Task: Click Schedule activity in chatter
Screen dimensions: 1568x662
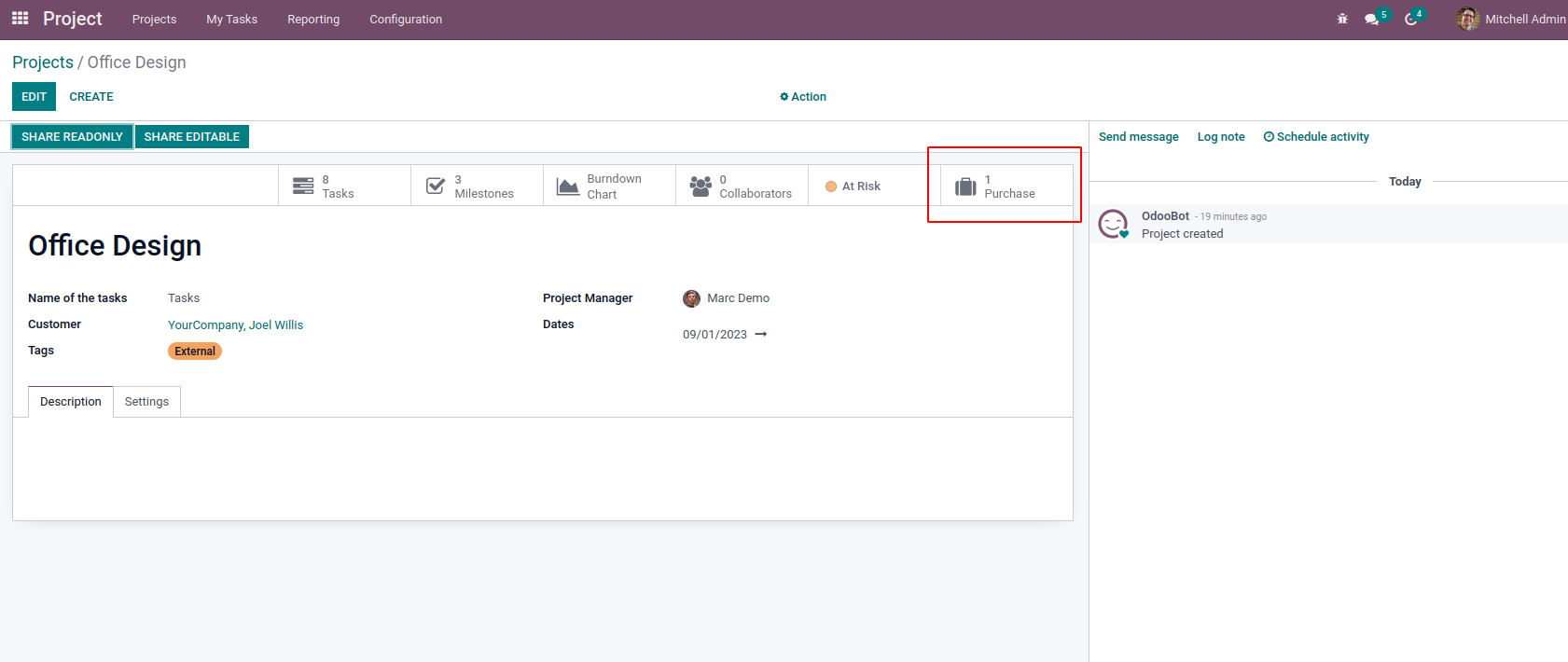Action: (1316, 137)
